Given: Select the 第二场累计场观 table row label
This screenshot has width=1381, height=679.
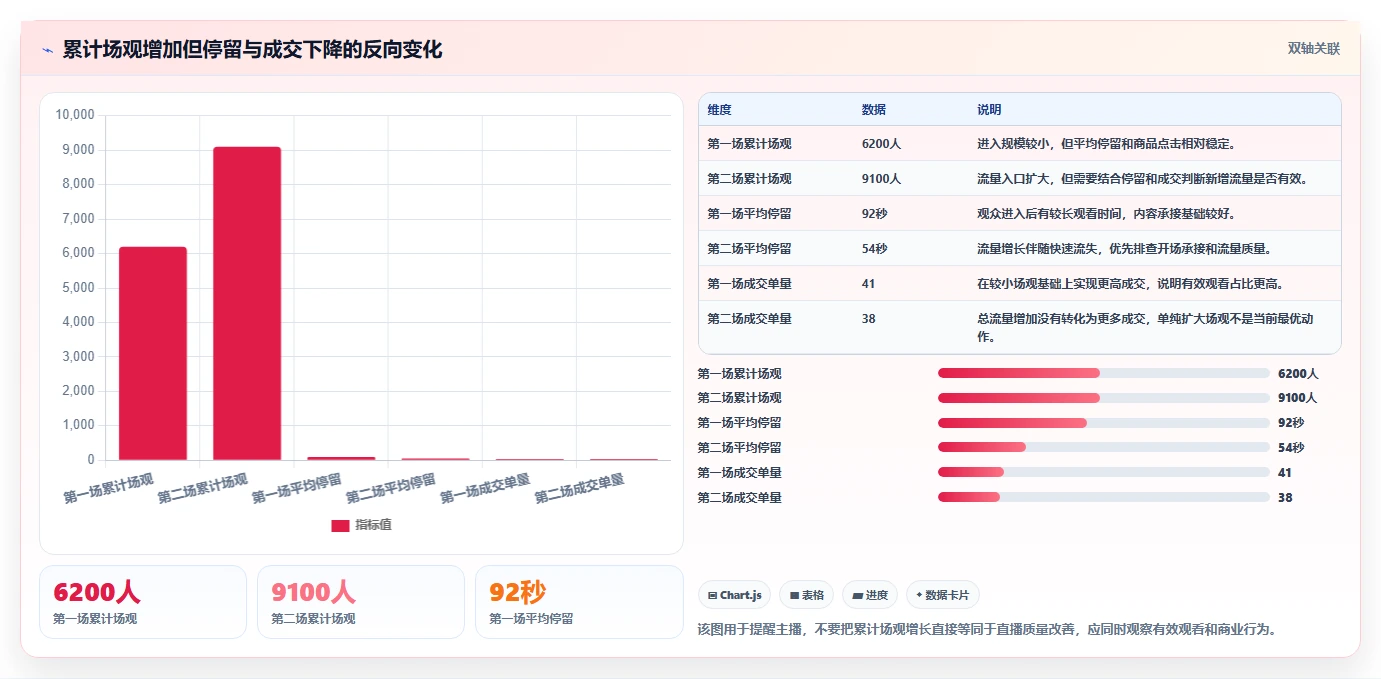Looking at the screenshot, I should (749, 179).
